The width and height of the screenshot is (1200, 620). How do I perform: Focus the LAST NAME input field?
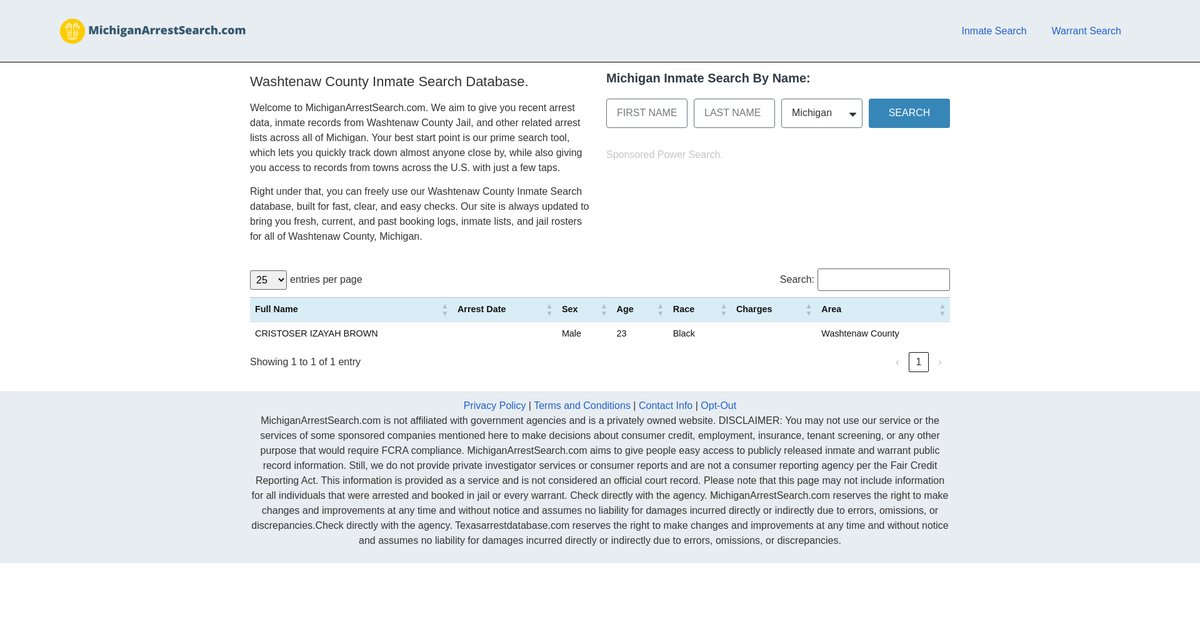tap(734, 113)
